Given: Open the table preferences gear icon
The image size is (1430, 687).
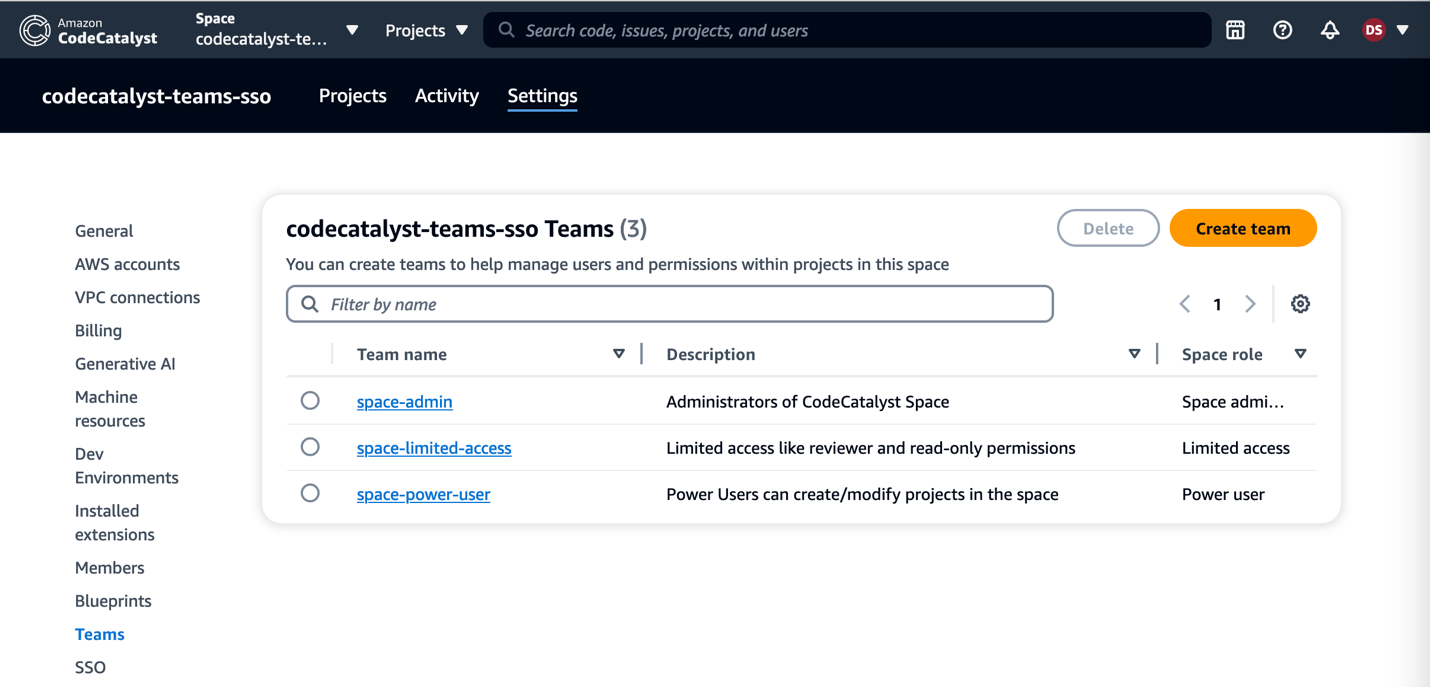Looking at the screenshot, I should click(x=1300, y=304).
